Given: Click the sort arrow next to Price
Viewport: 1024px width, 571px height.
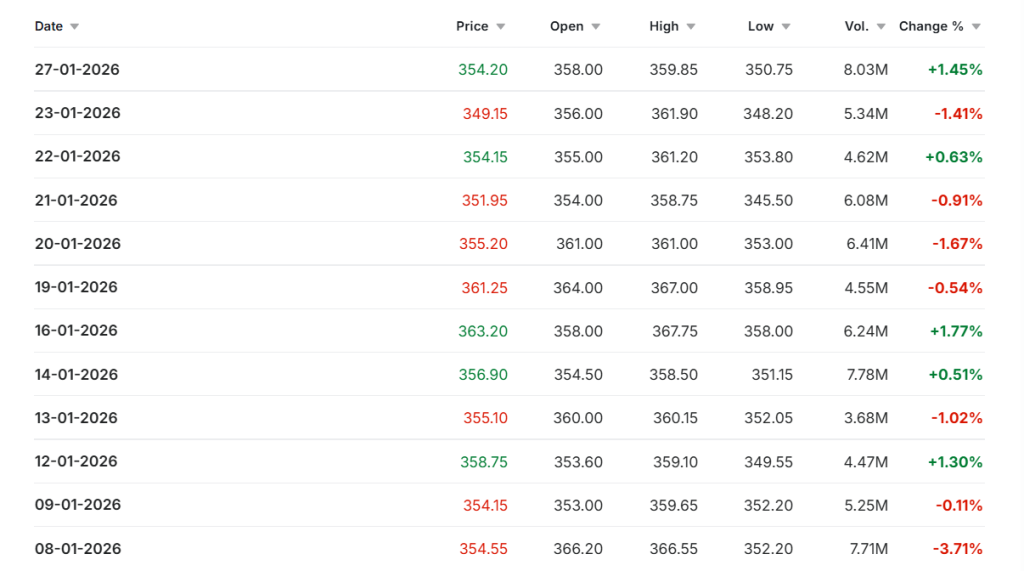Looking at the screenshot, I should pos(501,27).
